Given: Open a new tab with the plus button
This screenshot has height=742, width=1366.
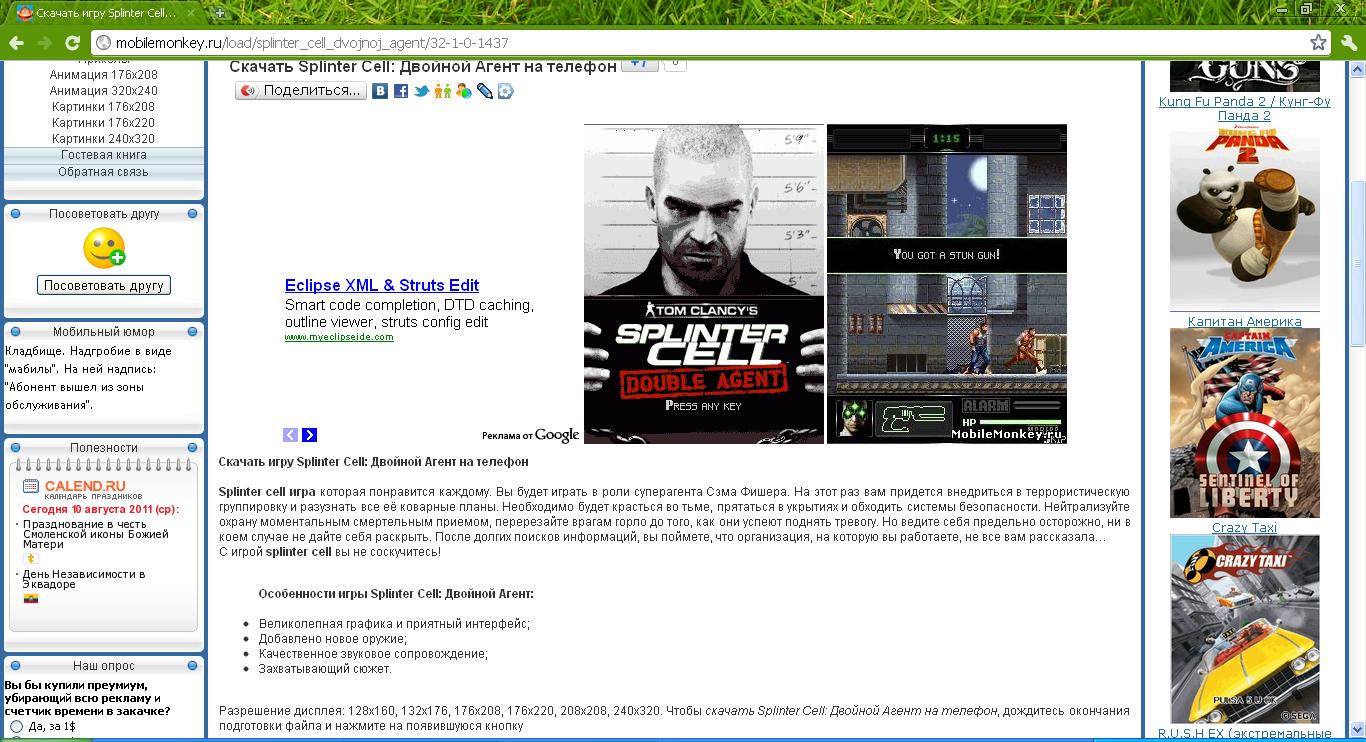Looking at the screenshot, I should [x=220, y=13].
